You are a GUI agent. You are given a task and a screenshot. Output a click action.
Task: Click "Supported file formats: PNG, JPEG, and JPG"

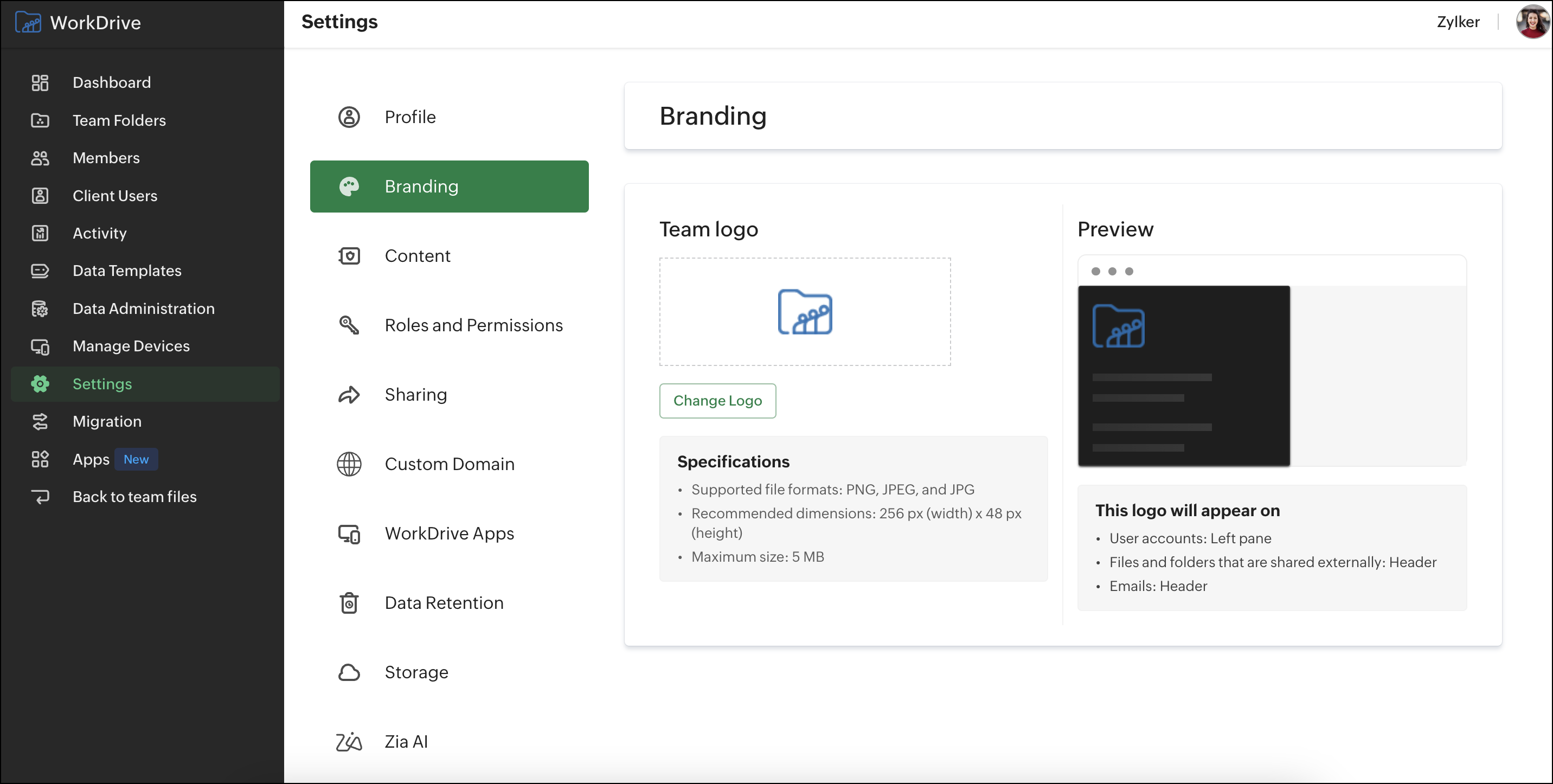pos(832,489)
